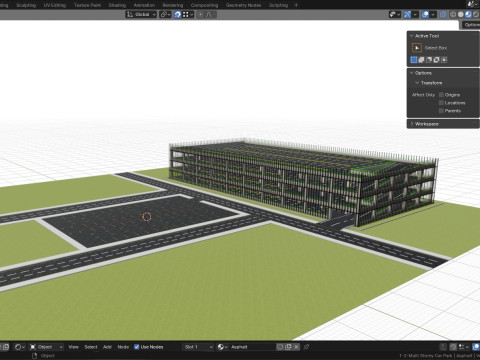
Task: Duplicate the Asphalt material with copy icon
Action: coord(288,347)
